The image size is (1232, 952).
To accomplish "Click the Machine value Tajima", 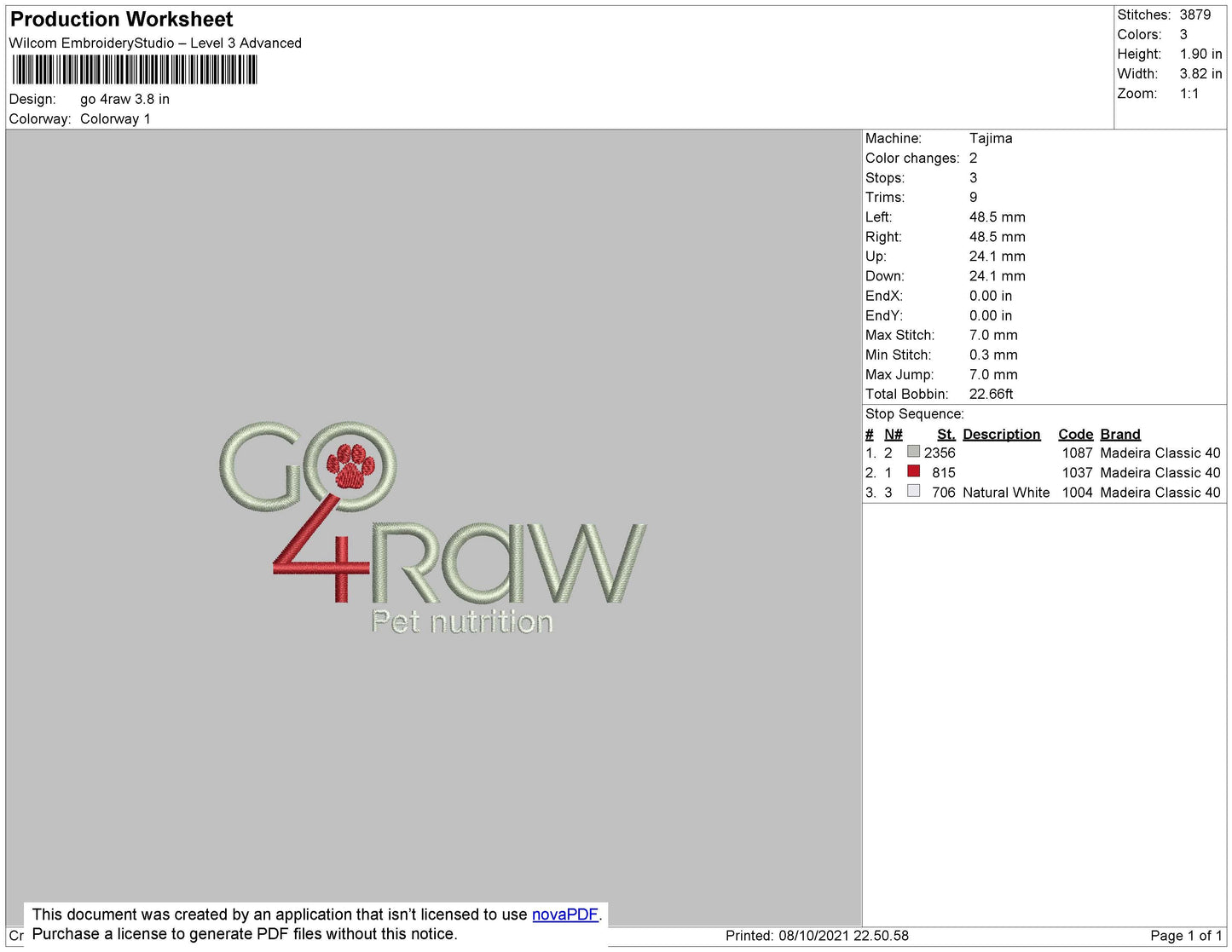I will [x=991, y=138].
